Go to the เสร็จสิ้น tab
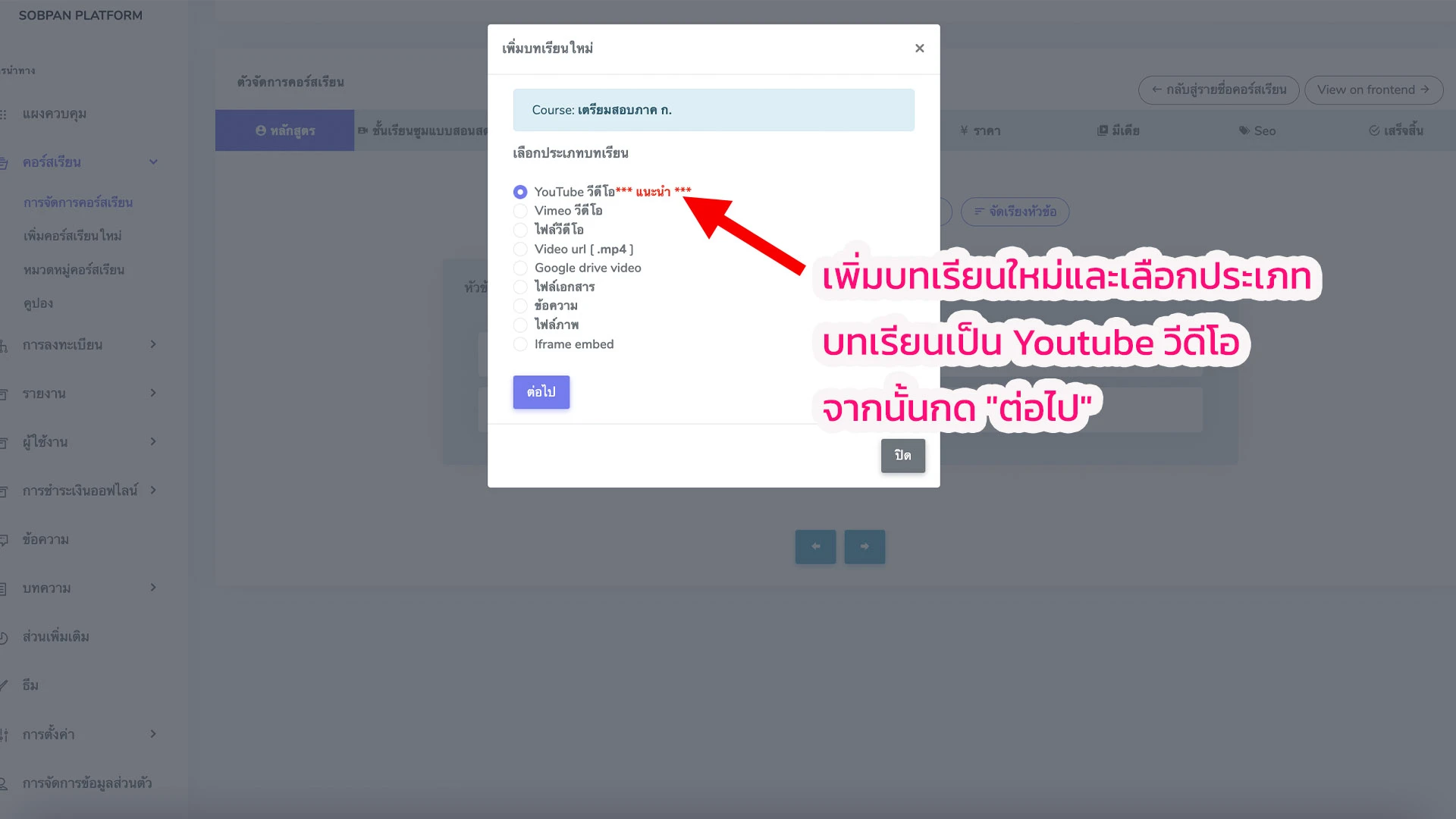Screen dimensions: 1456x819 pos(1396,130)
